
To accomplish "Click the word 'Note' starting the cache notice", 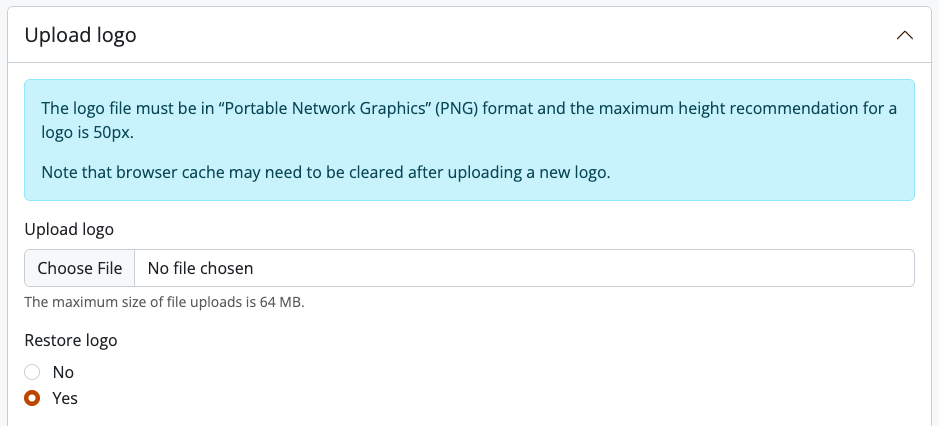I will click(59, 172).
